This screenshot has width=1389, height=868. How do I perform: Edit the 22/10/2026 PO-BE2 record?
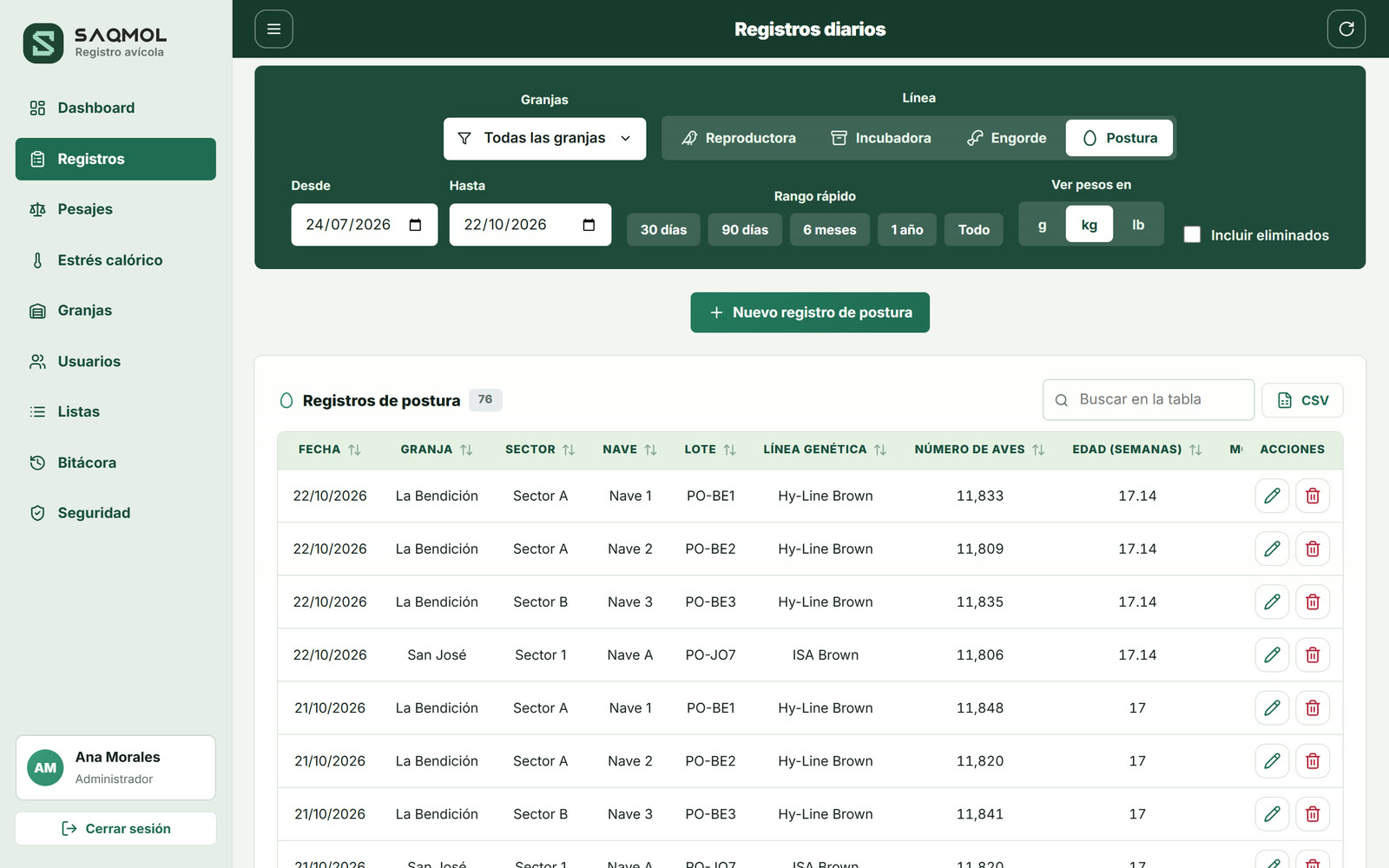[1272, 549]
